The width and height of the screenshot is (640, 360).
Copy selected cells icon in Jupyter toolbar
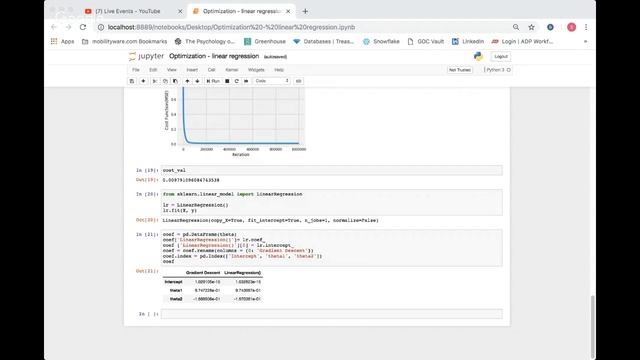[165, 81]
